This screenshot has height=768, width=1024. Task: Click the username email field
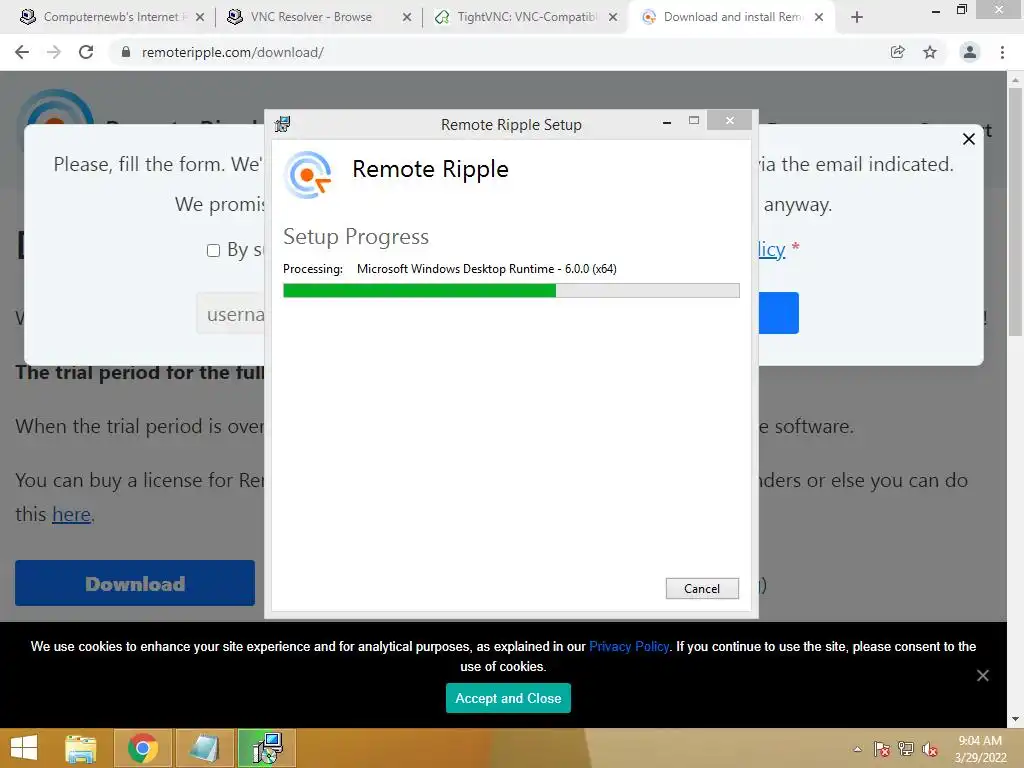[231, 314]
